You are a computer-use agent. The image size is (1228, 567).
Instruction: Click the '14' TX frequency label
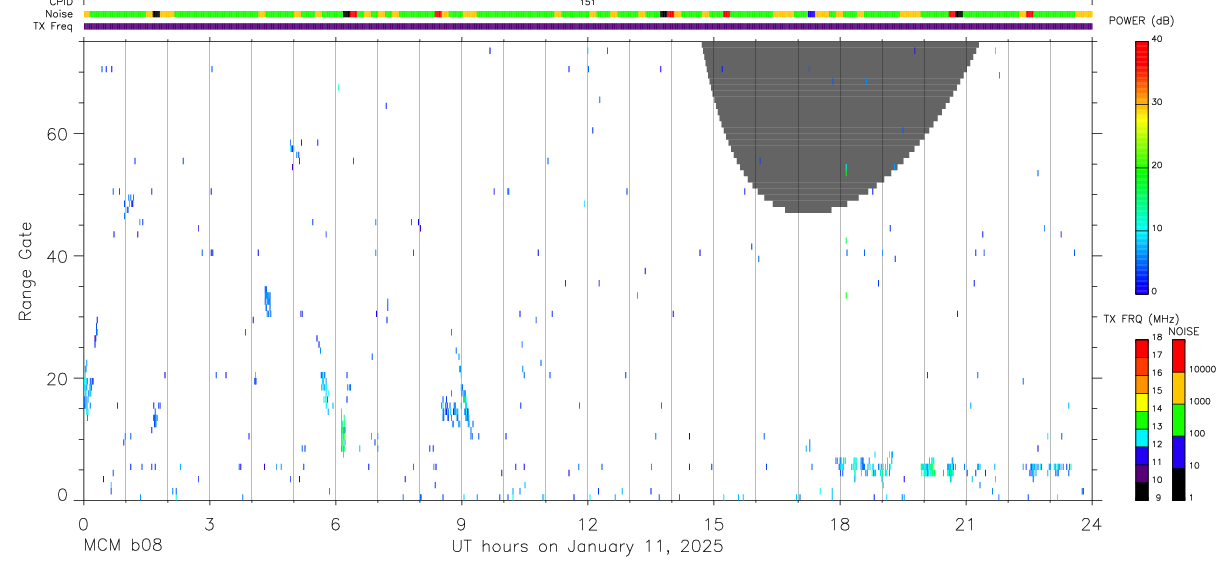coord(1157,408)
